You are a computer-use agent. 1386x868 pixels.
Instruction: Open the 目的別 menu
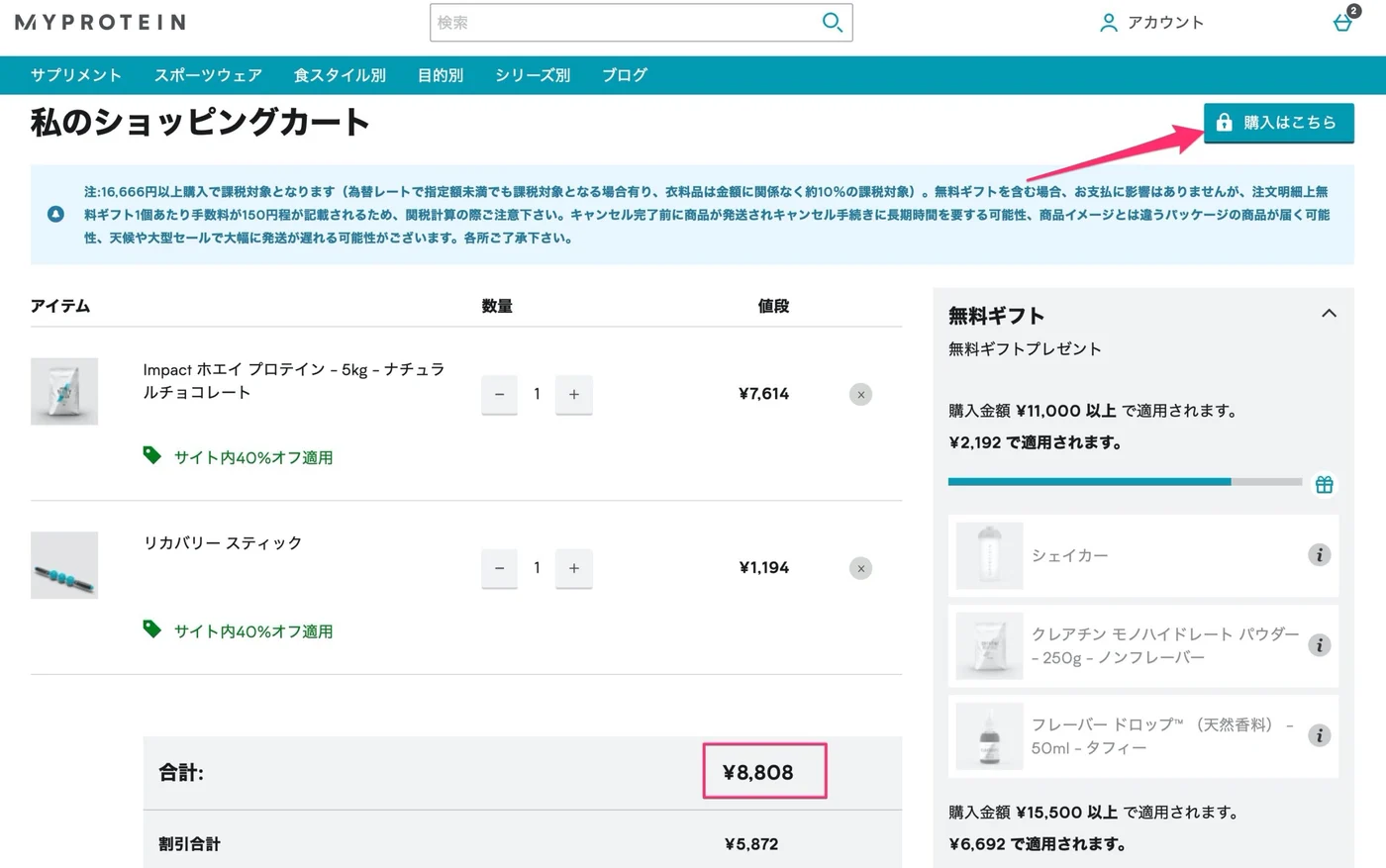point(441,75)
